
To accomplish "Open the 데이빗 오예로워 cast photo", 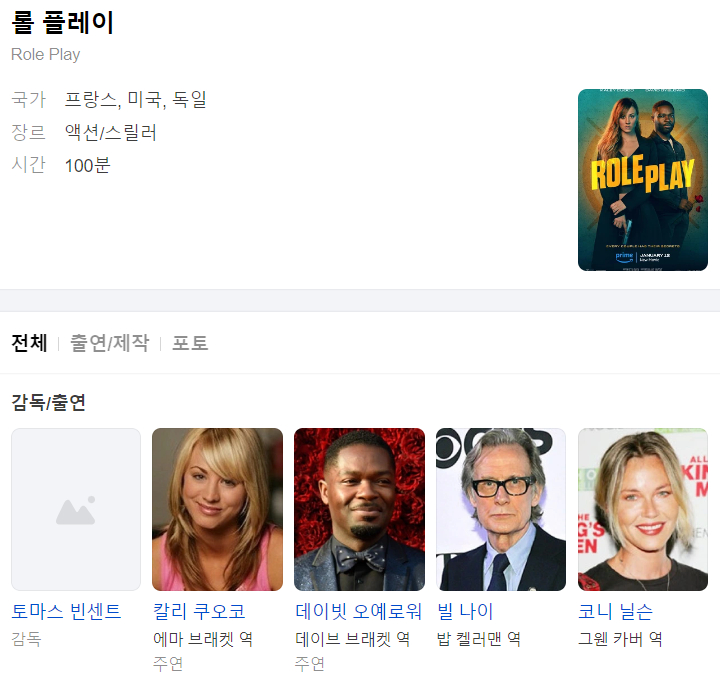I will point(359,510).
